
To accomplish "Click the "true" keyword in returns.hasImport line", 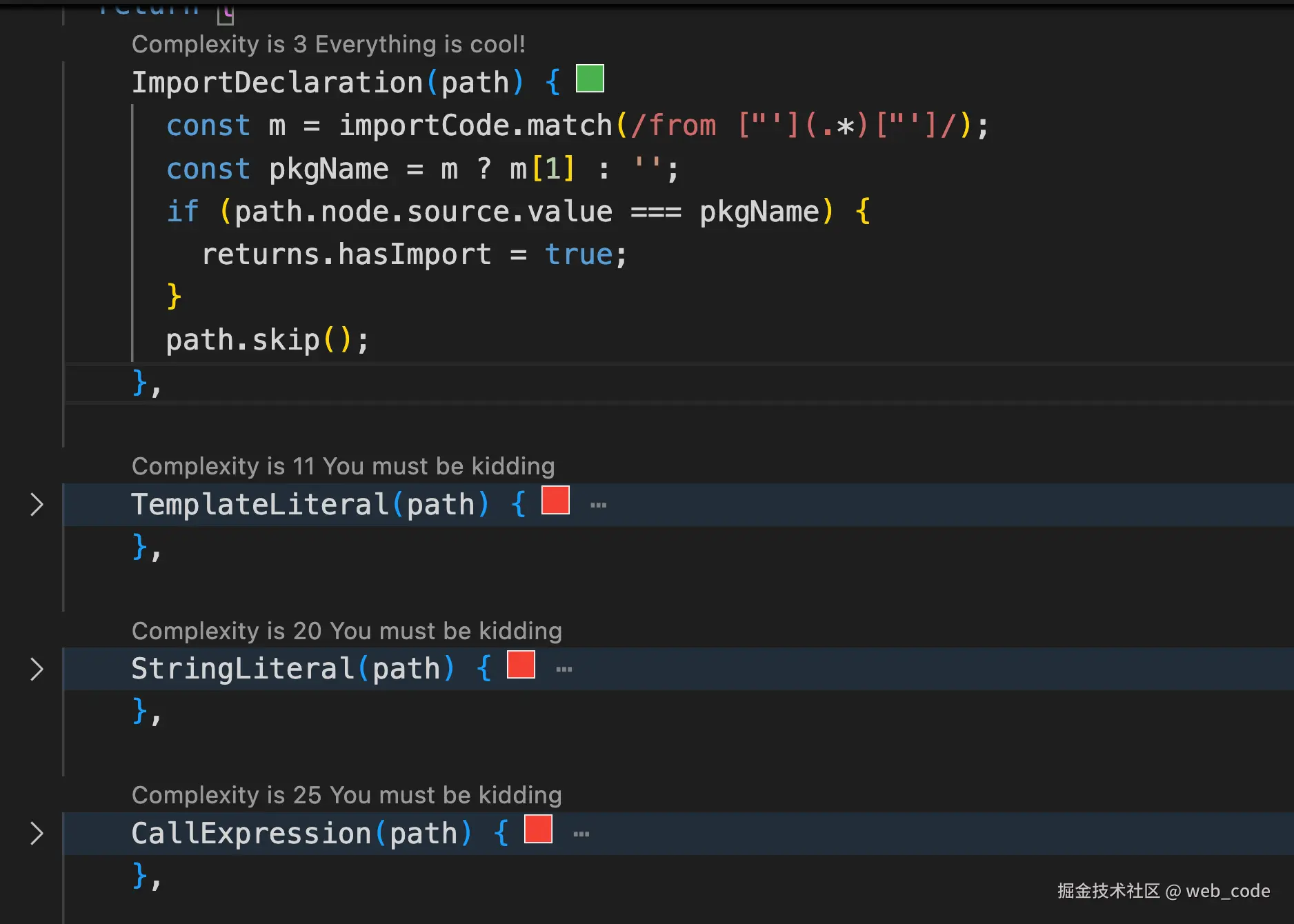I will [x=578, y=255].
